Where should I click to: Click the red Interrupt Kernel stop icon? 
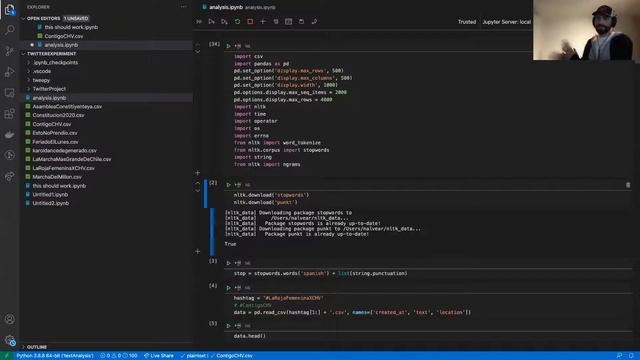tap(250, 22)
